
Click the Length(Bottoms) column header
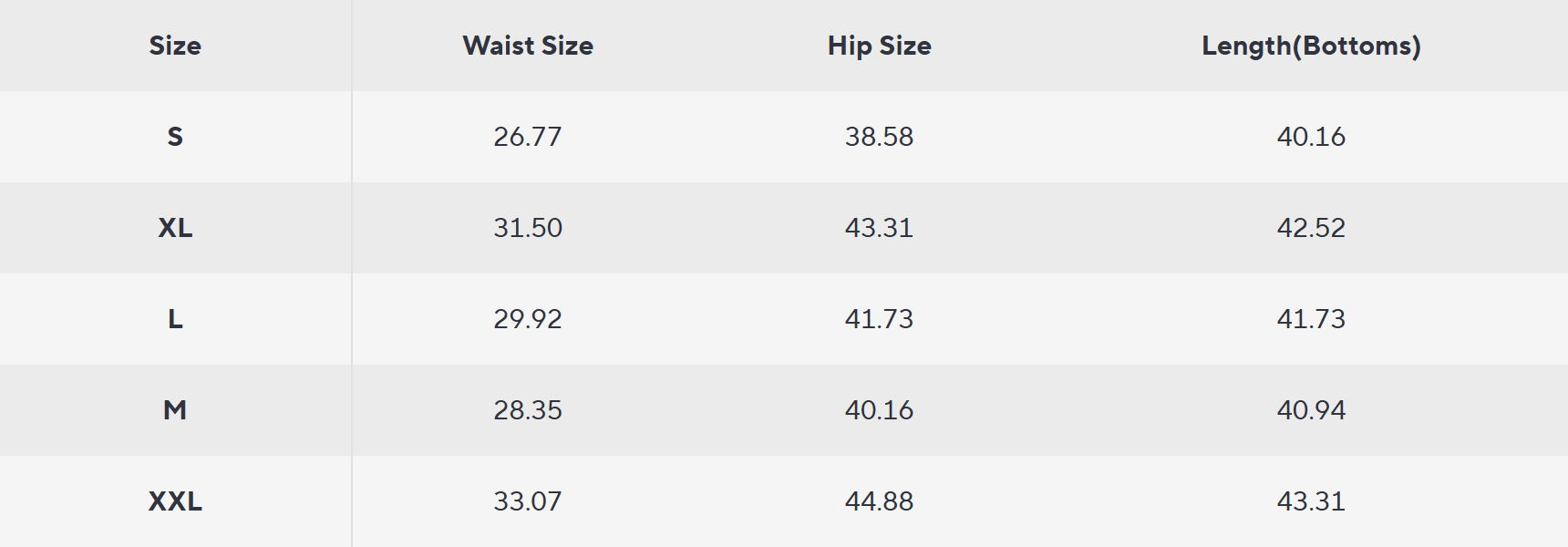tap(1311, 46)
